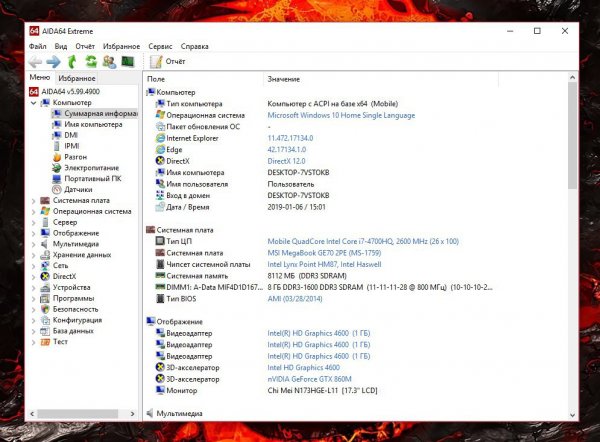The width and height of the screenshot is (600, 442).
Task: Click the tree pane horizontal scroll-right arrow
Action: tap(132, 414)
